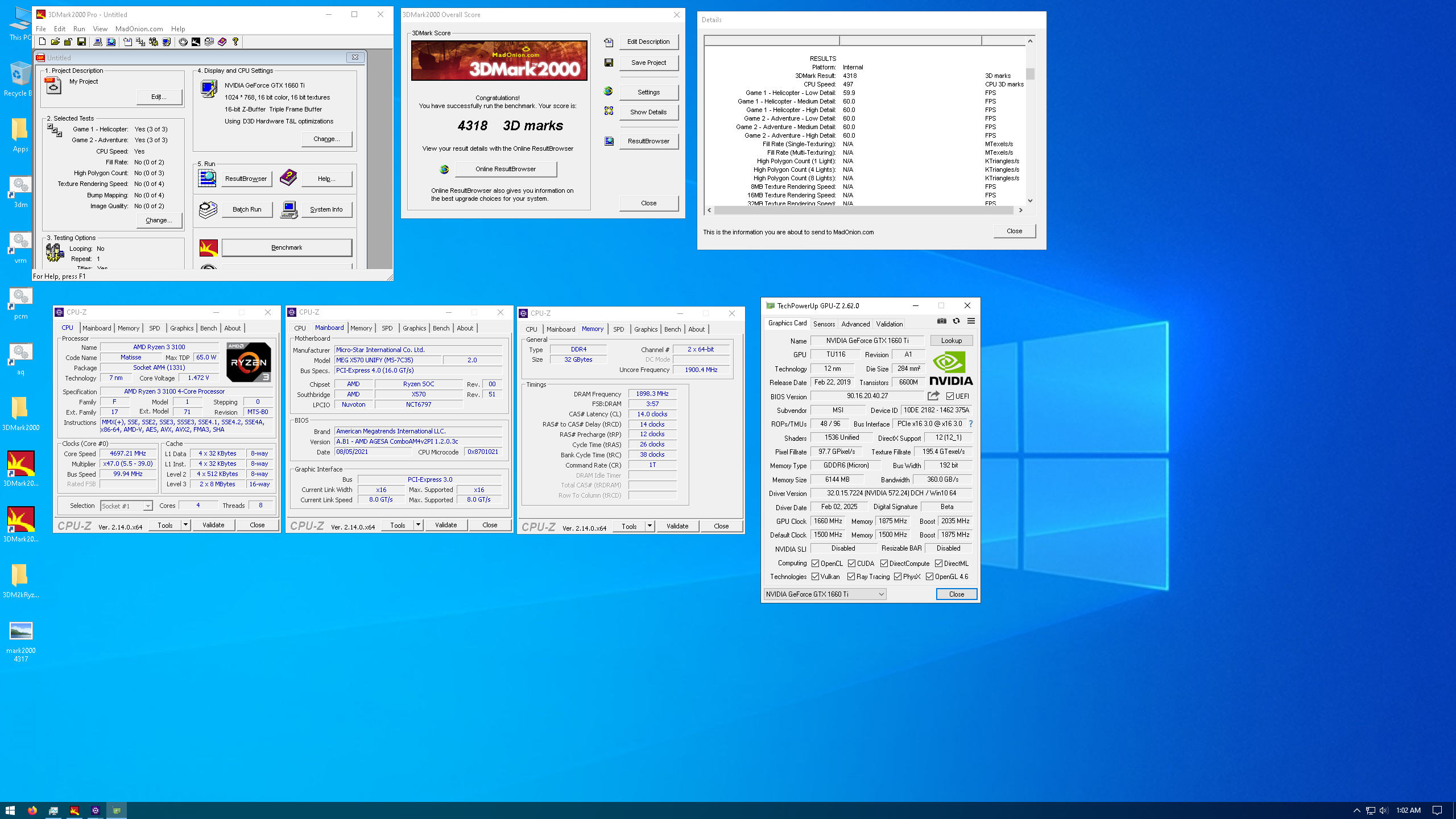Click the GPU-Z refresh icon

tap(957, 321)
